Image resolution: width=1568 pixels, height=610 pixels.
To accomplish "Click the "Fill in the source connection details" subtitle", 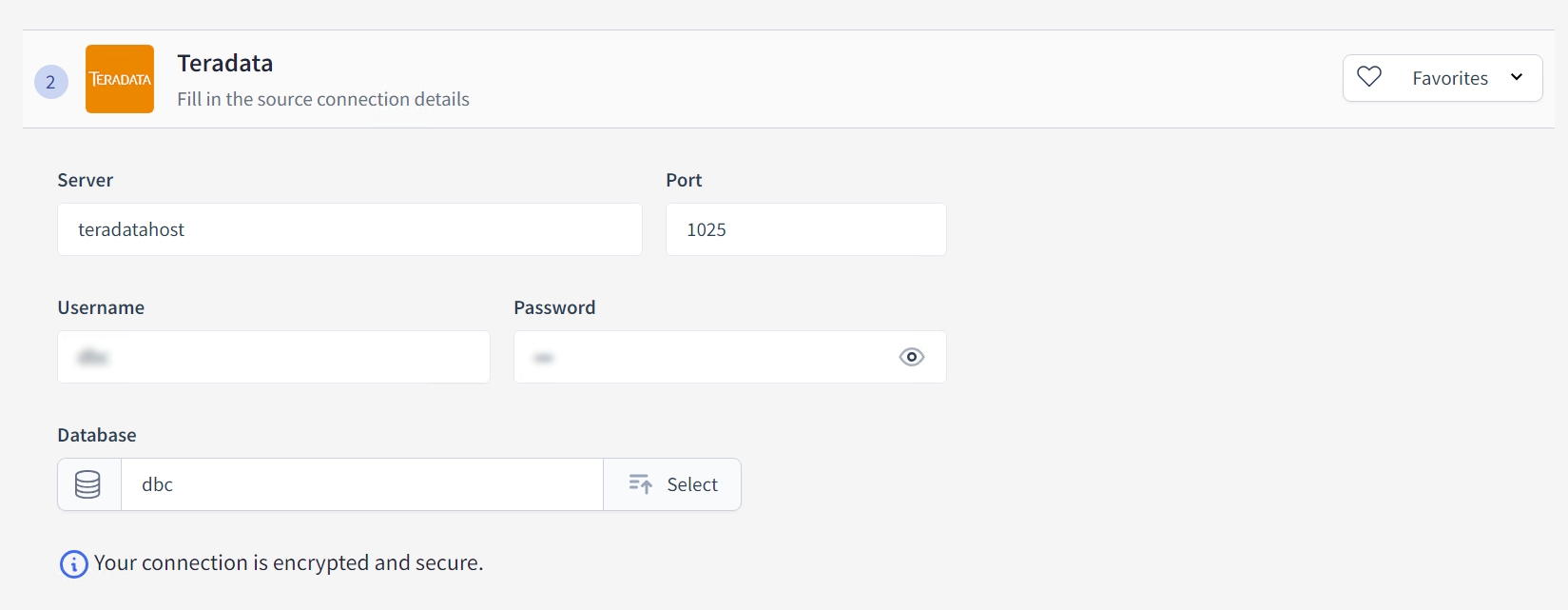I will [323, 99].
